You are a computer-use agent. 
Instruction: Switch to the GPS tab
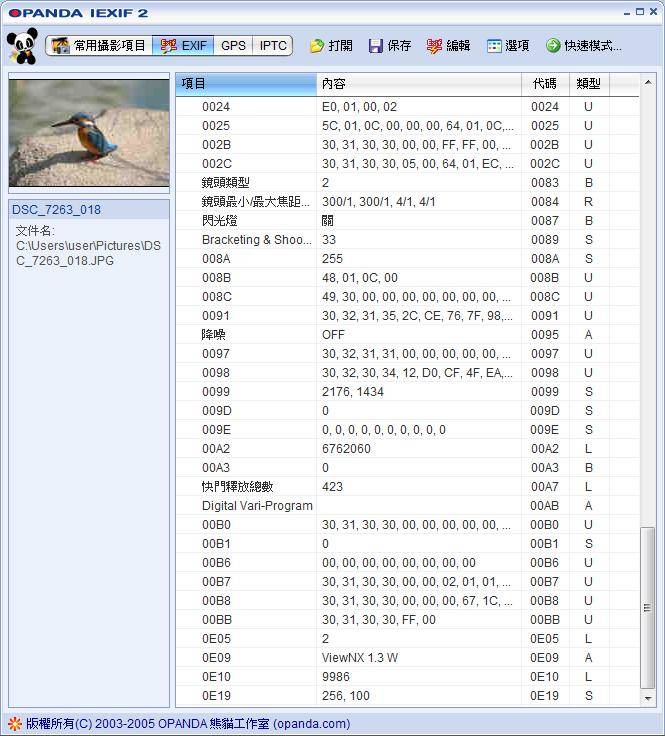pos(233,46)
